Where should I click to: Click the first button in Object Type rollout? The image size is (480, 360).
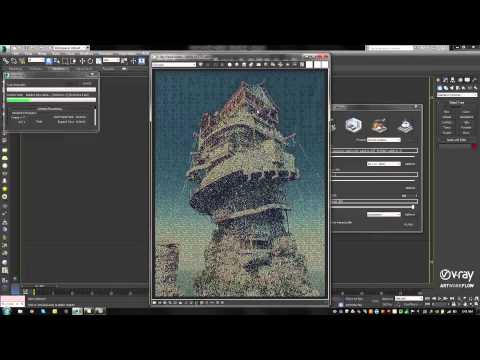447,112
